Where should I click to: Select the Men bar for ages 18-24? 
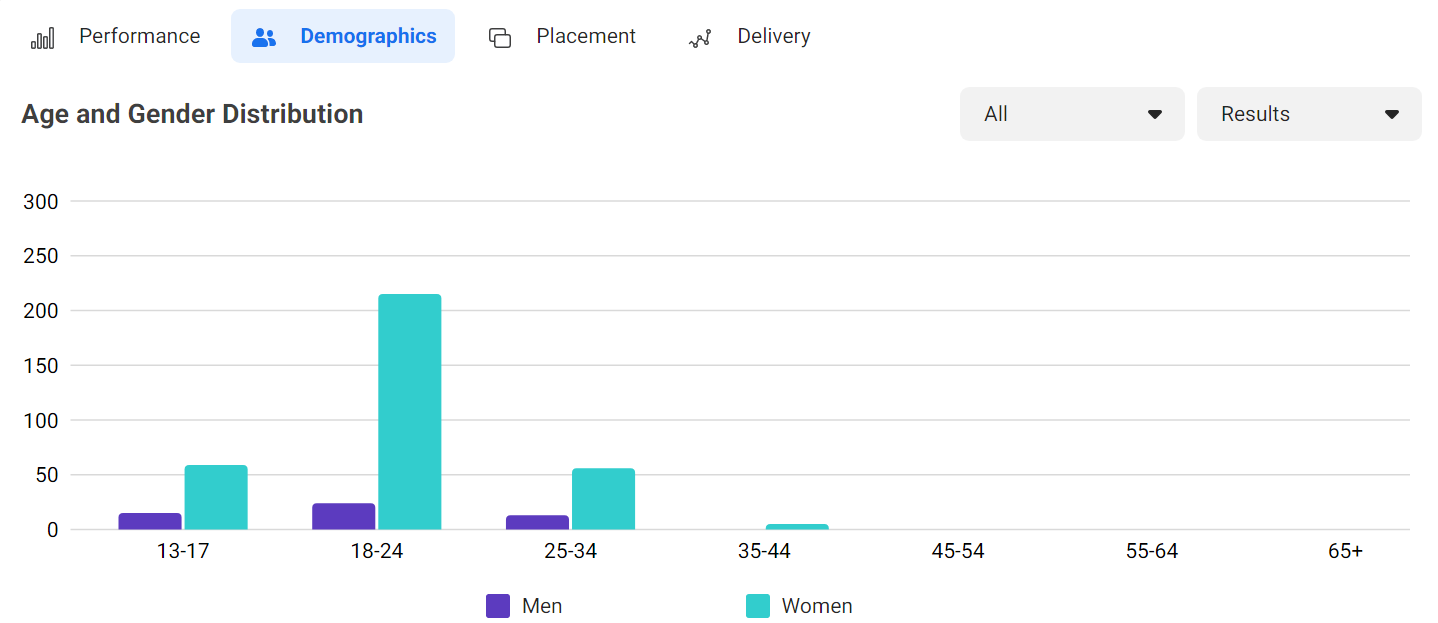[x=344, y=517]
